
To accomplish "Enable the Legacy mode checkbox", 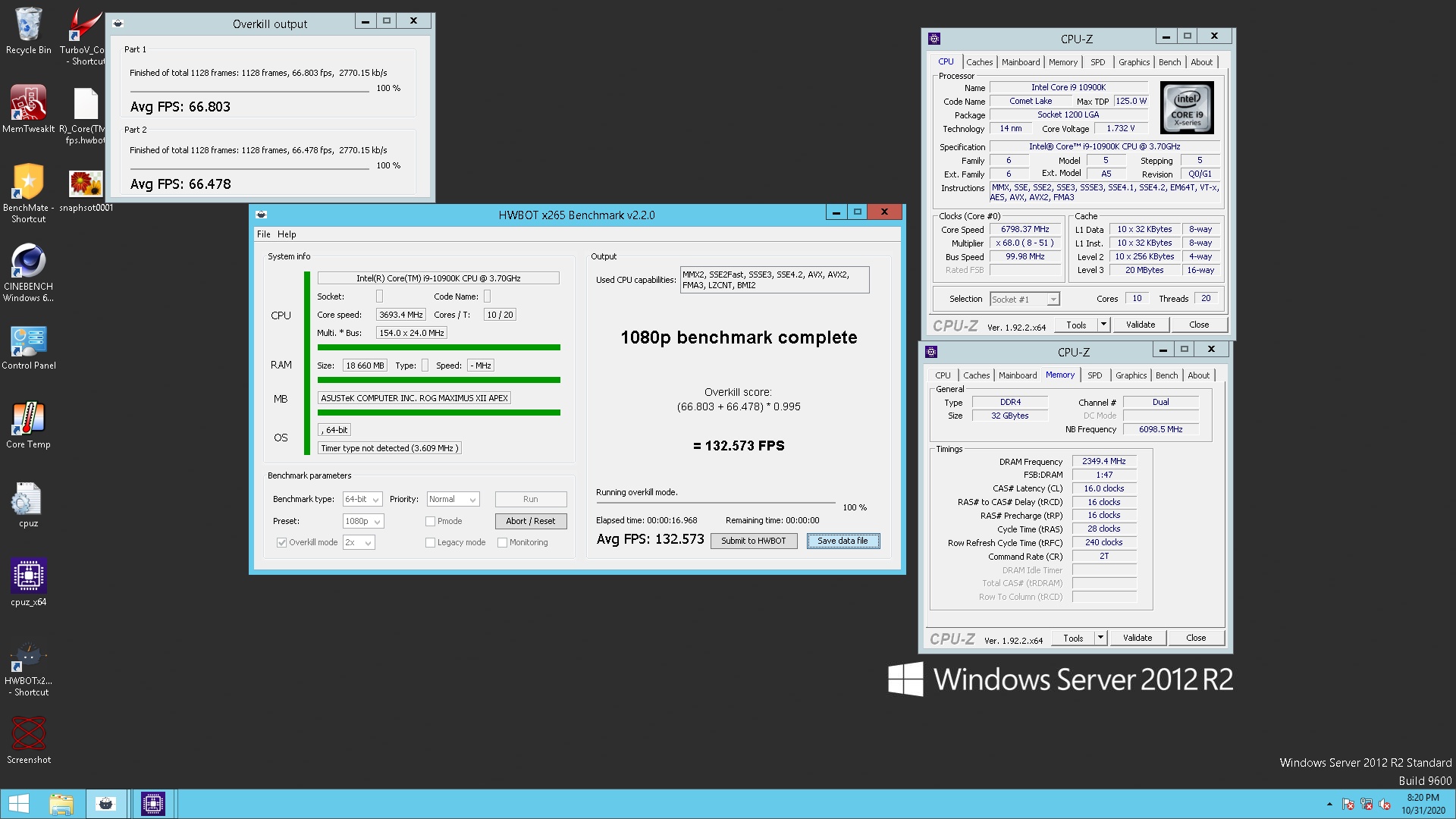I will click(x=430, y=543).
